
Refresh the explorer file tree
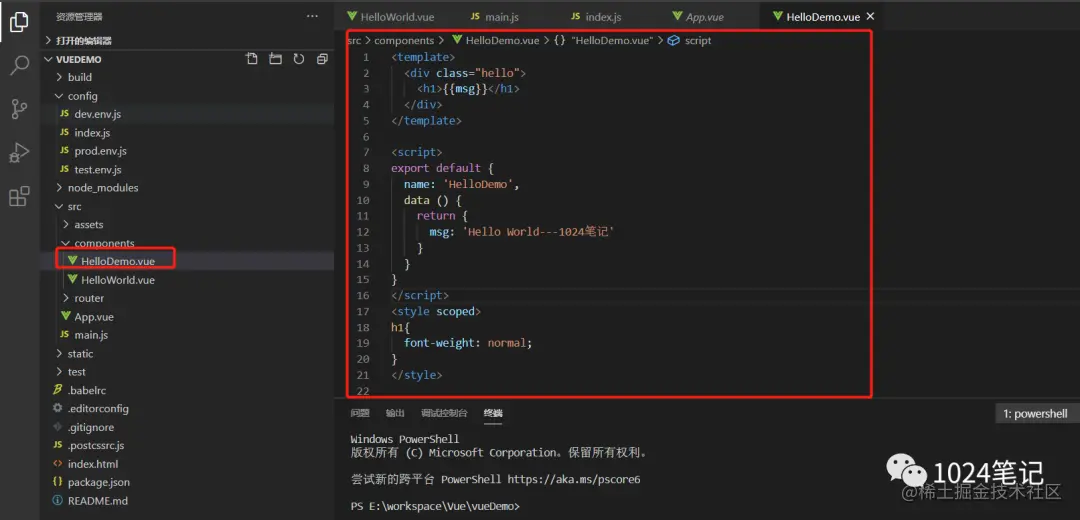tap(299, 59)
